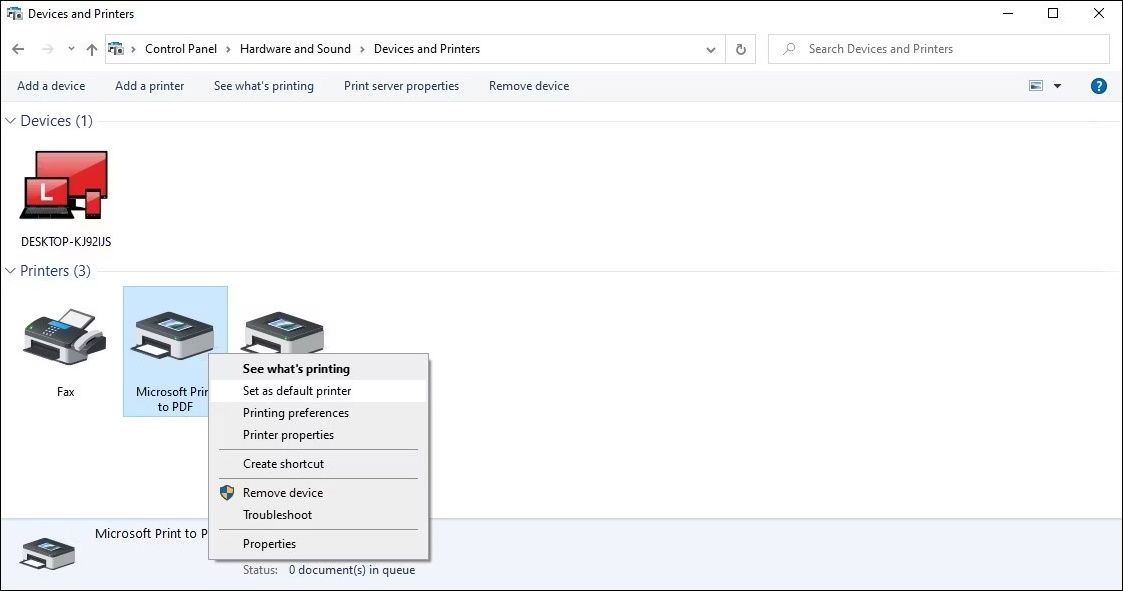Open Hardware and Sound via breadcrumb link
1123x591 pixels.
coord(295,48)
